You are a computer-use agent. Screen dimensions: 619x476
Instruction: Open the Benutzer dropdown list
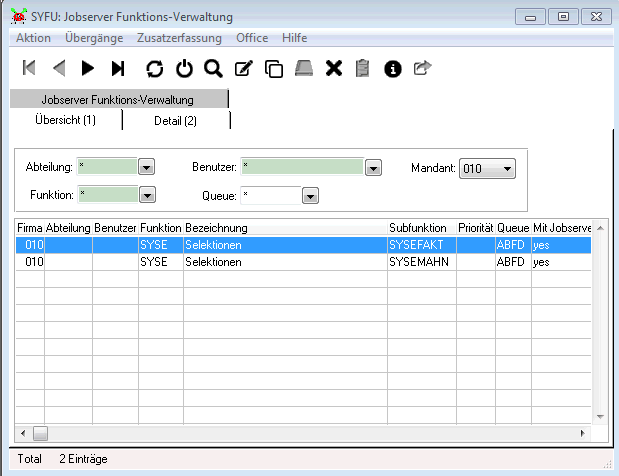(373, 168)
